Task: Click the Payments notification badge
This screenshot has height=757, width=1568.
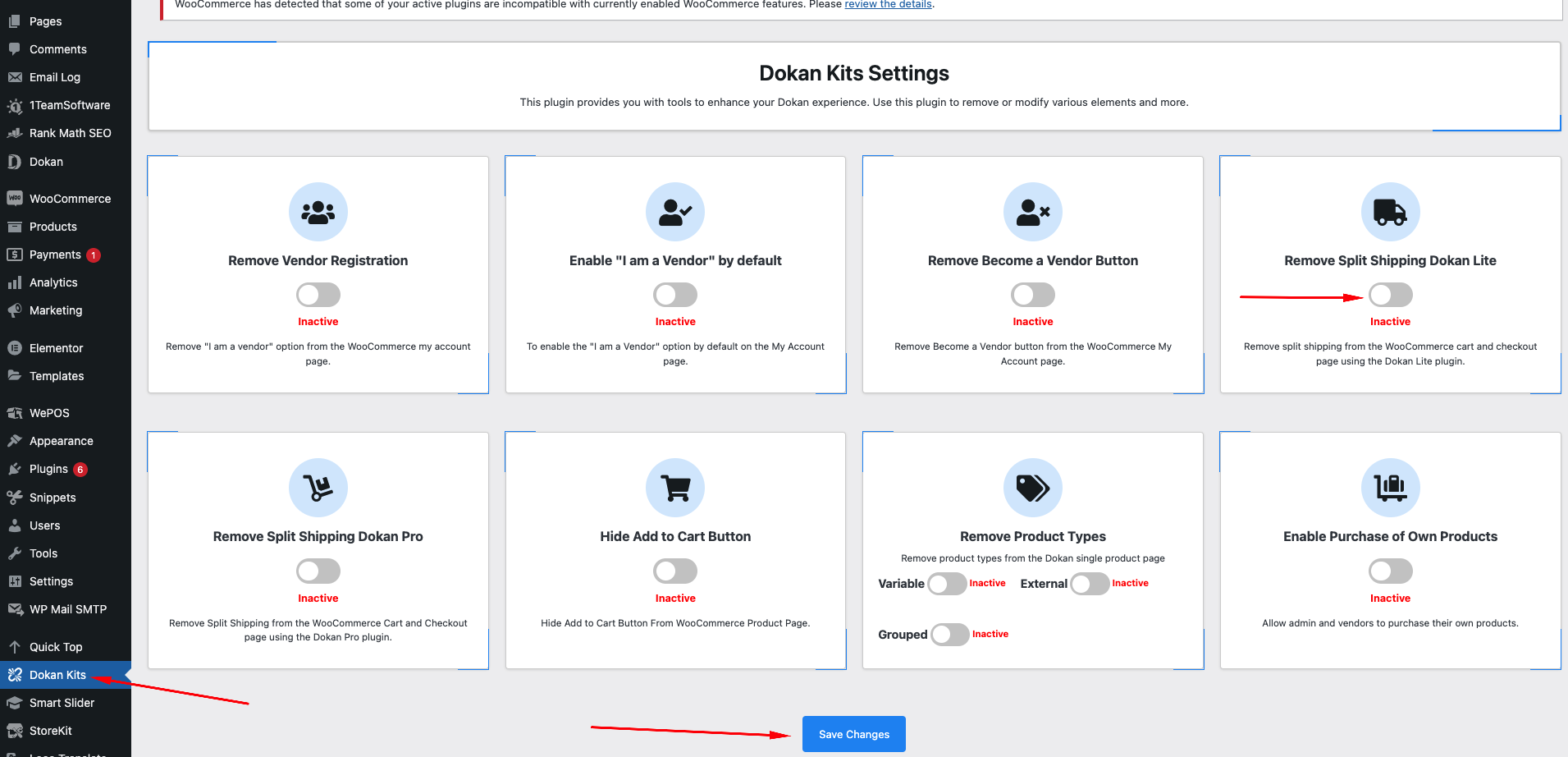Action: [94, 255]
